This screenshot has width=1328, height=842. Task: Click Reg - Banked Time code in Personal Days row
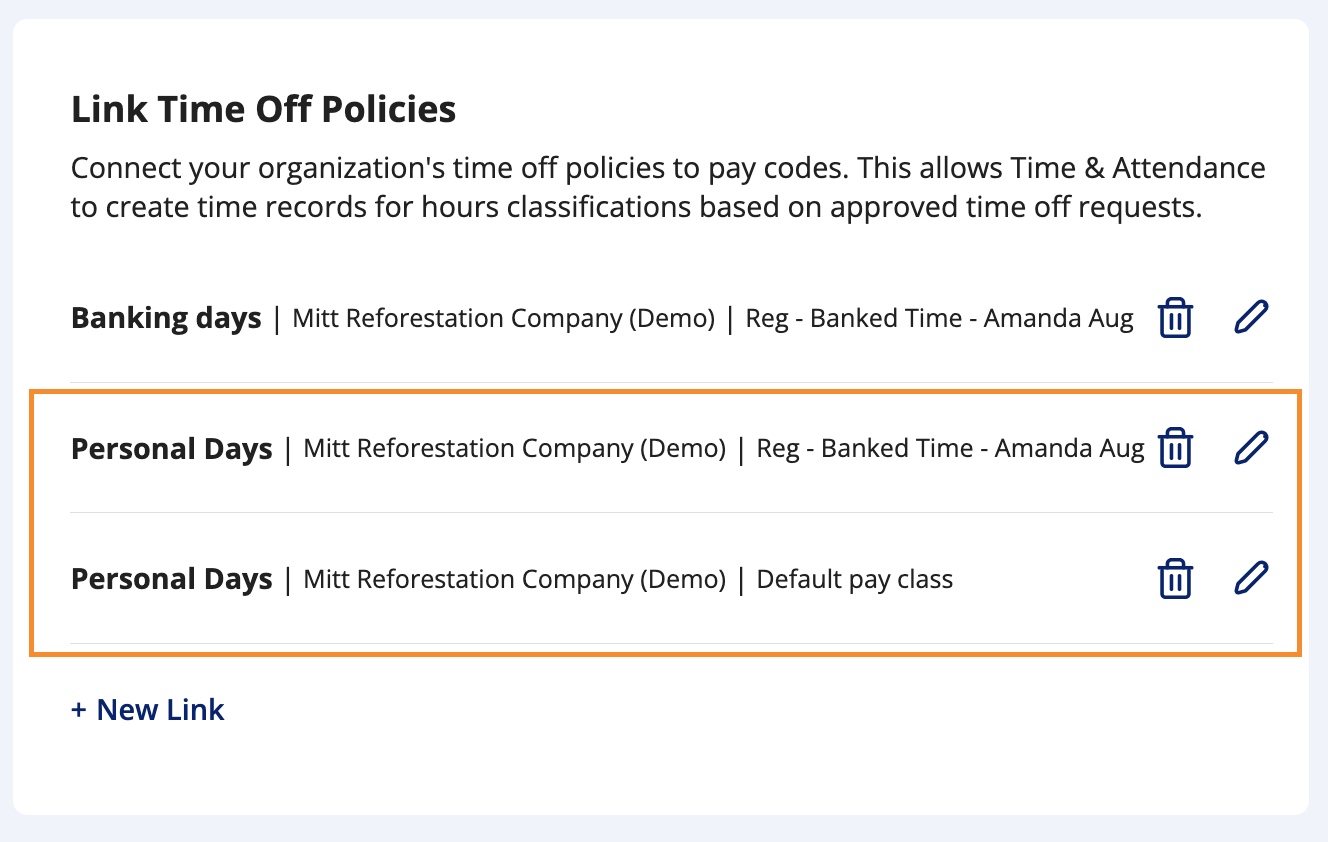point(951,449)
